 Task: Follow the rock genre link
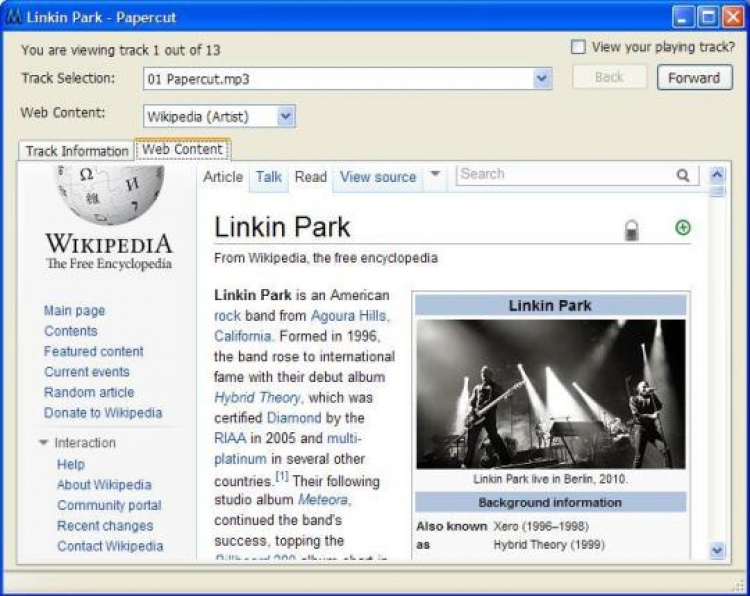[x=227, y=316]
